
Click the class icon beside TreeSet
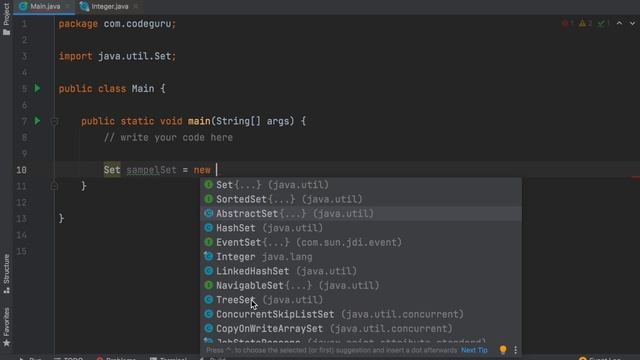209,300
